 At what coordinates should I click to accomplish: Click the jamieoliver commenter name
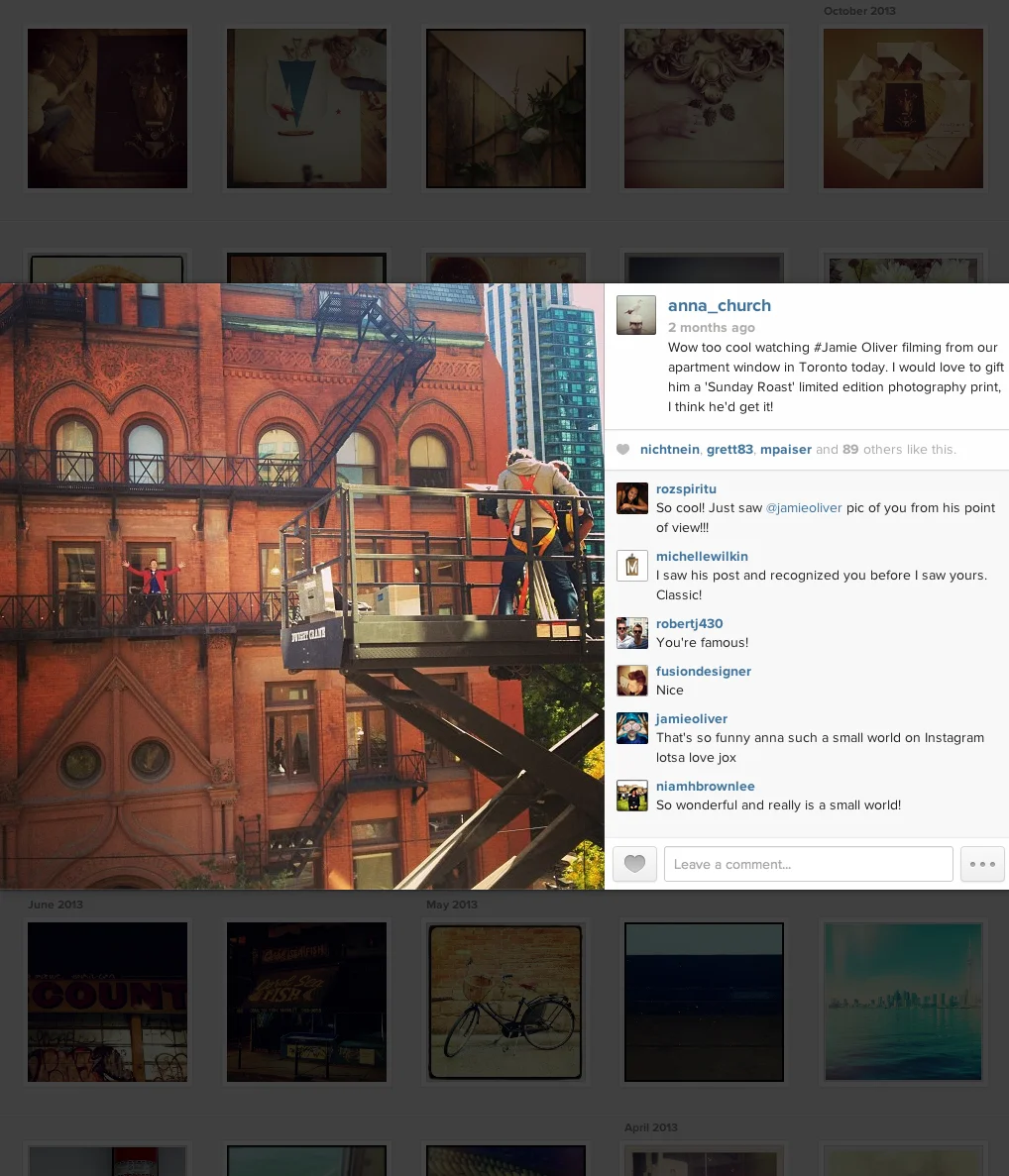point(691,718)
